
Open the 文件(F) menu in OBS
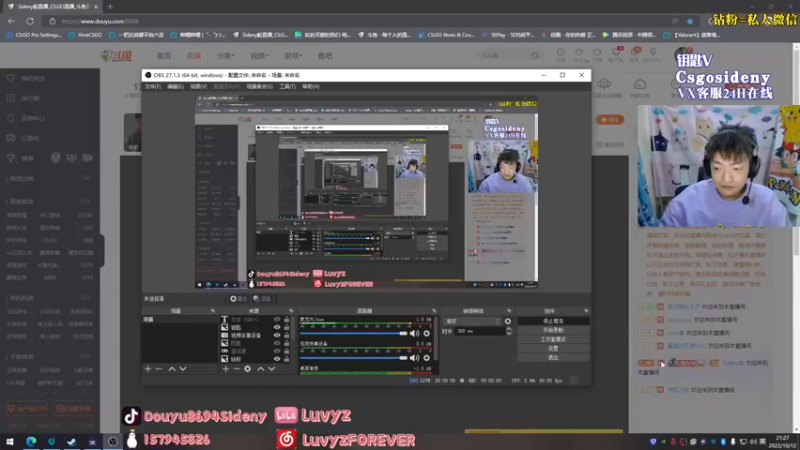click(153, 87)
